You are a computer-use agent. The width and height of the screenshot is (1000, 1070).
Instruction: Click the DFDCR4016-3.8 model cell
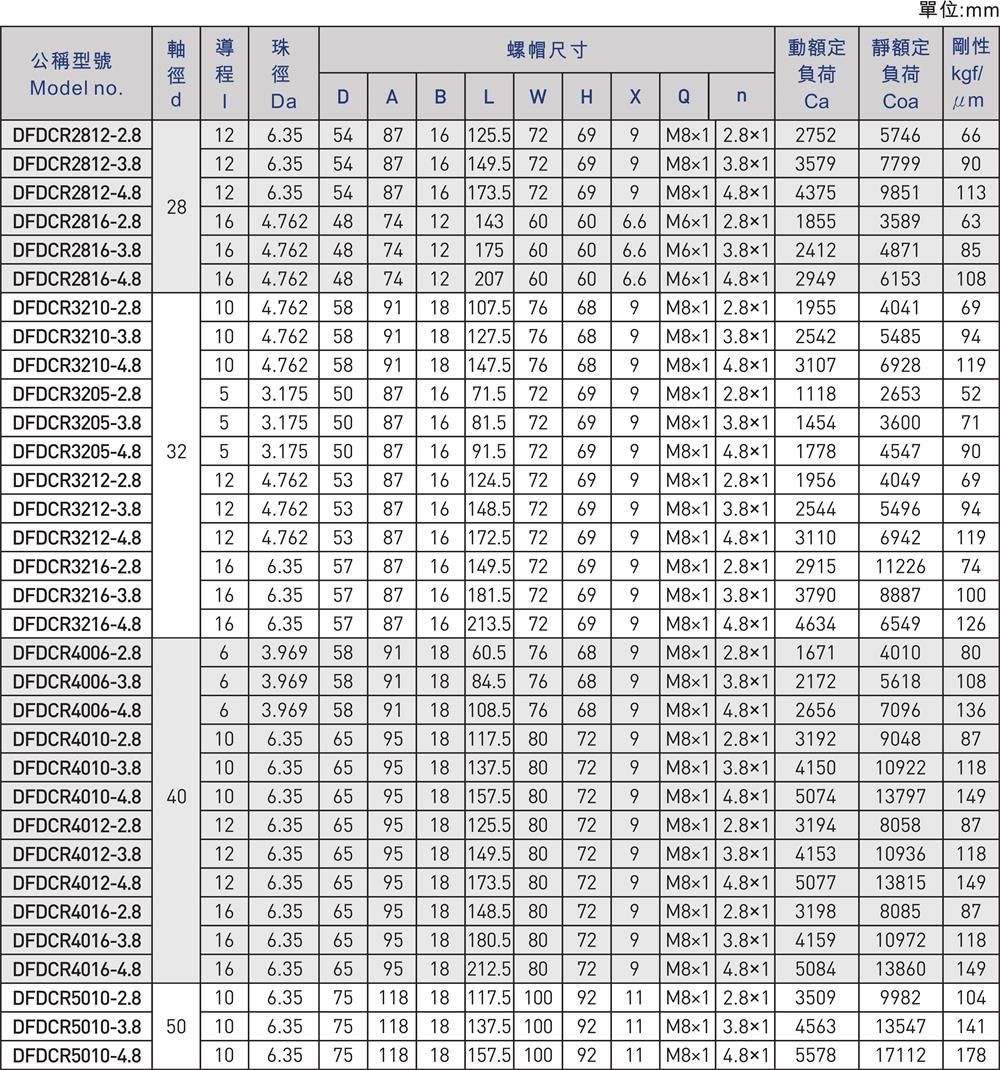[77, 940]
